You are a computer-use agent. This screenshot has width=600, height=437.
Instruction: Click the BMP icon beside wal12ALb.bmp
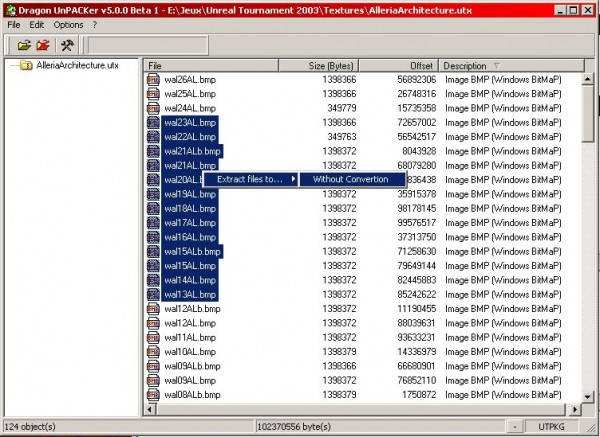153,309
